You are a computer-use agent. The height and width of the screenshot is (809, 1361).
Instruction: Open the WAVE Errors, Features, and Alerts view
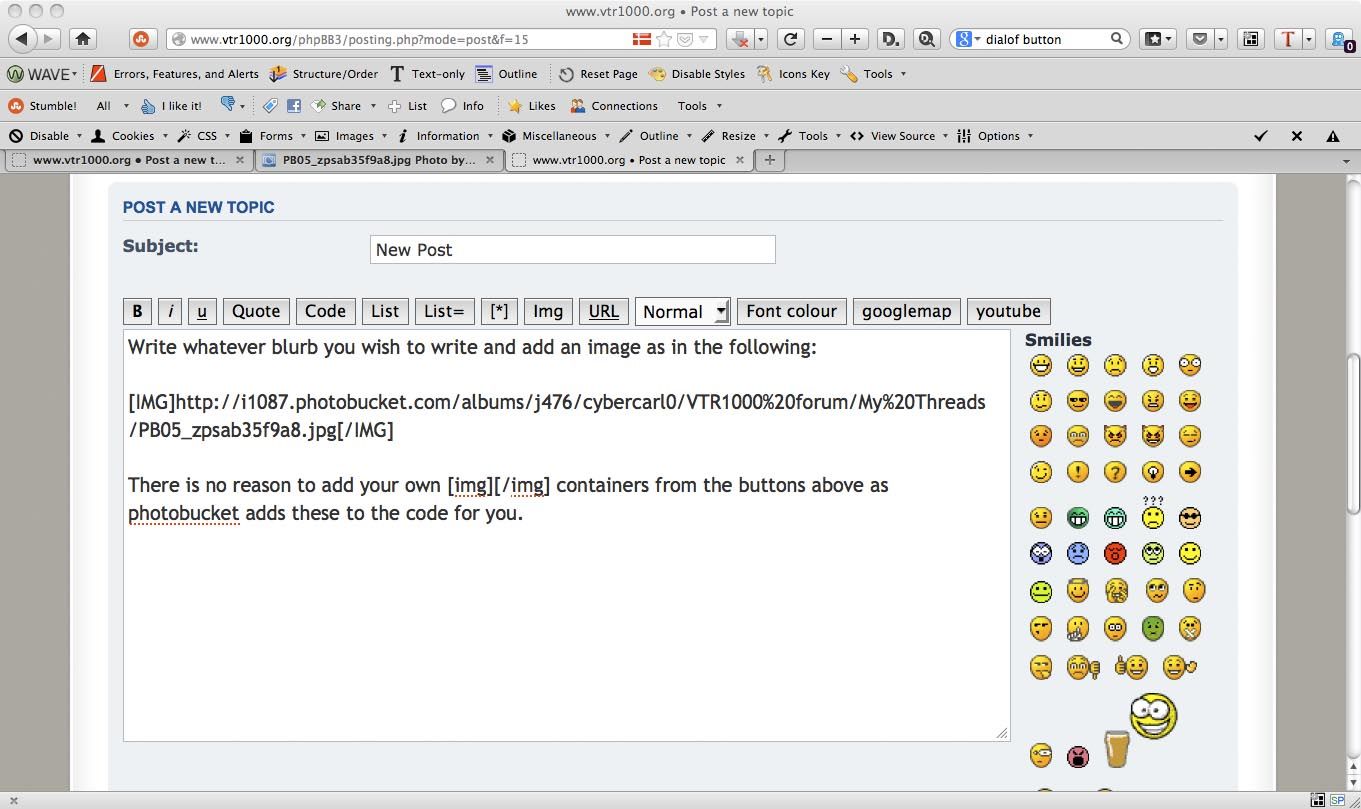[x=175, y=74]
